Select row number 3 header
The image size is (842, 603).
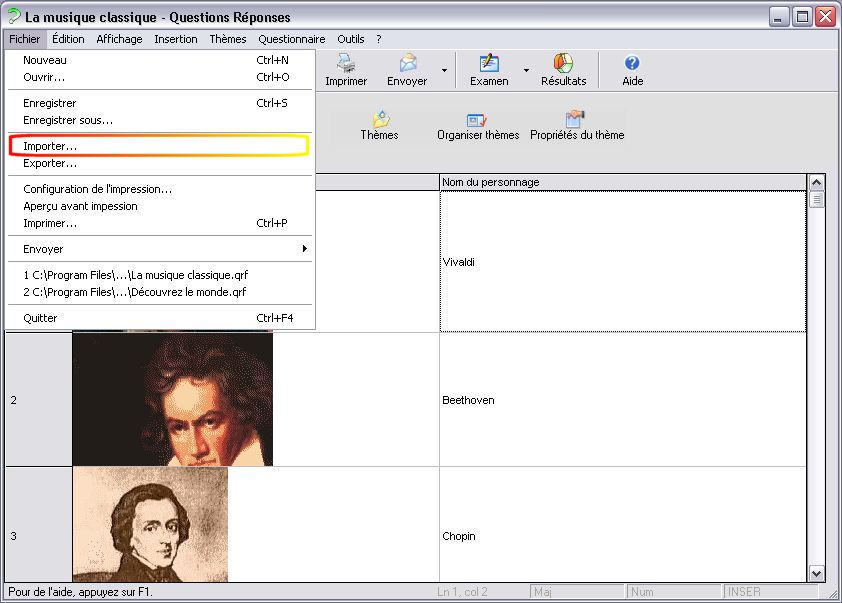point(39,525)
